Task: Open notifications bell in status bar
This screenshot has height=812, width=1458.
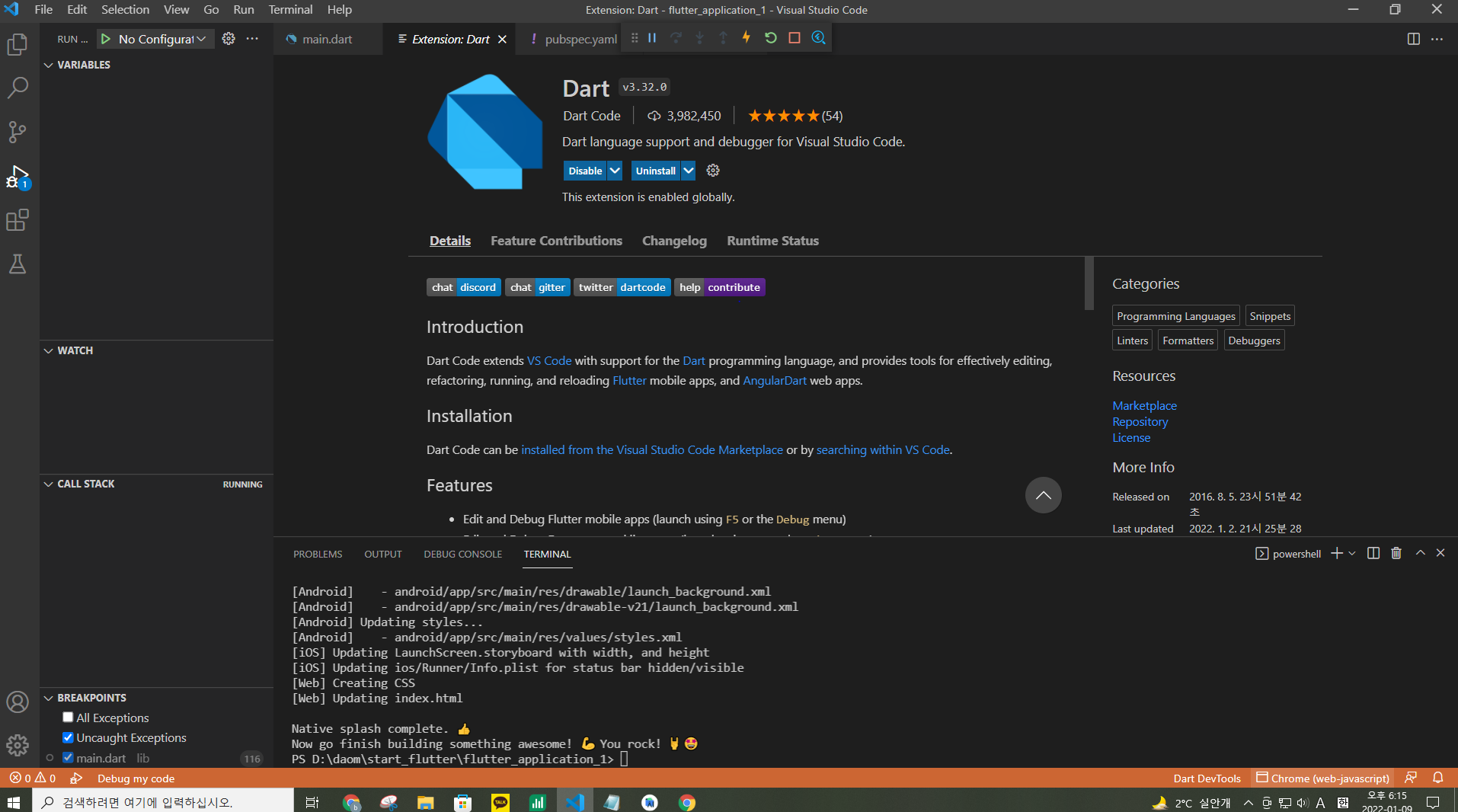Action: click(1438, 778)
